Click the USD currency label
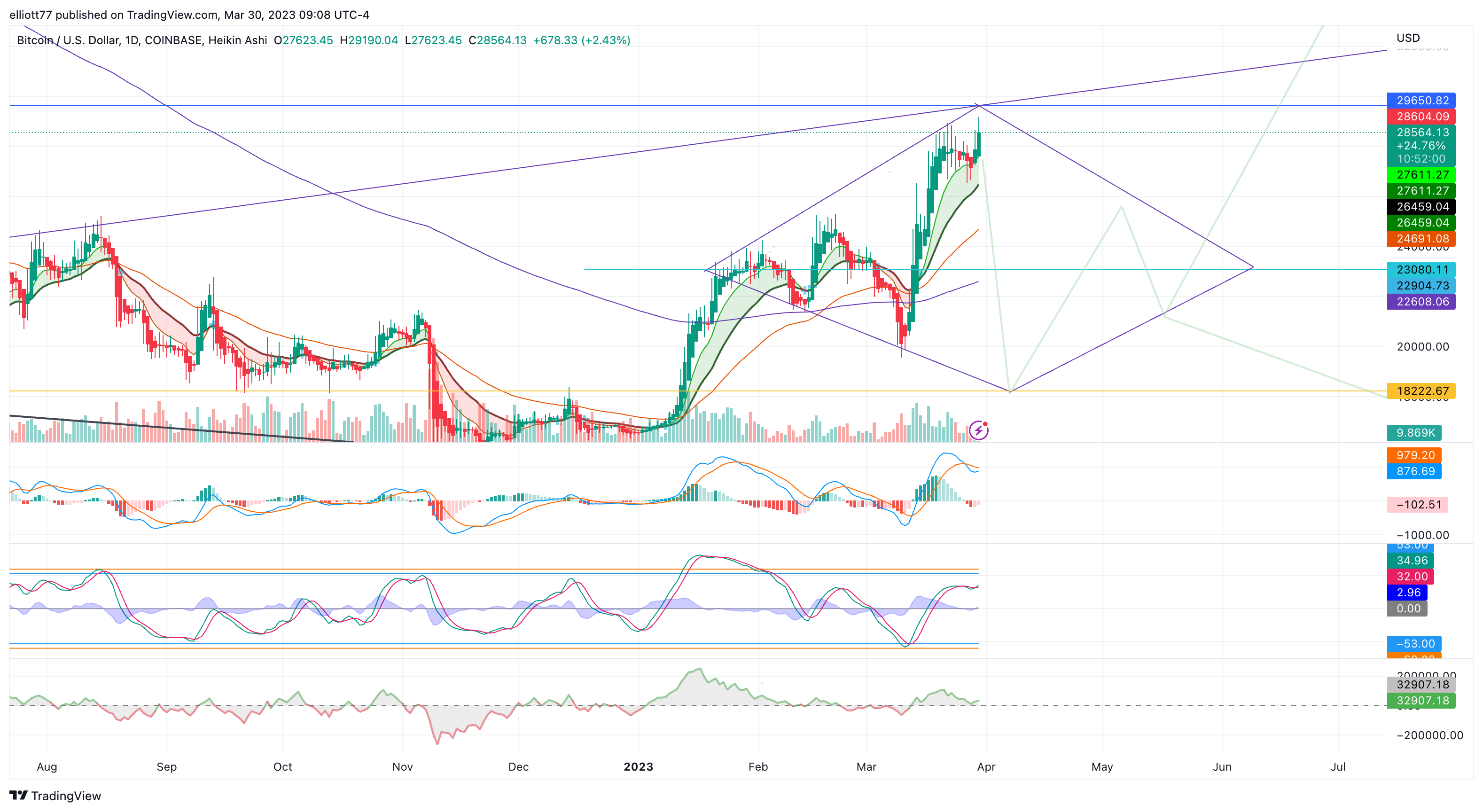The width and height of the screenshot is (1483, 812). point(1408,38)
